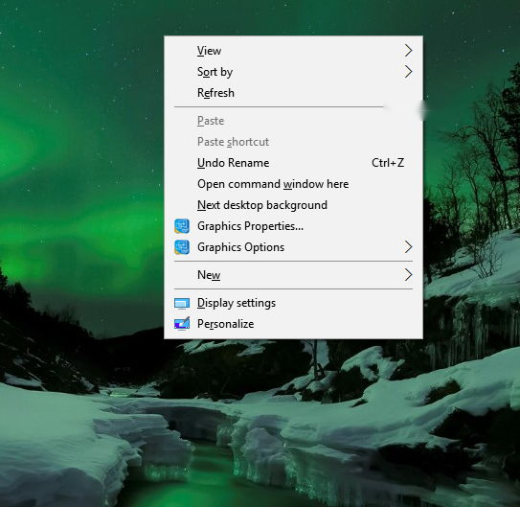The height and width of the screenshot is (507, 520).
Task: Expand the Graphics Options submenu arrow
Action: pos(408,247)
